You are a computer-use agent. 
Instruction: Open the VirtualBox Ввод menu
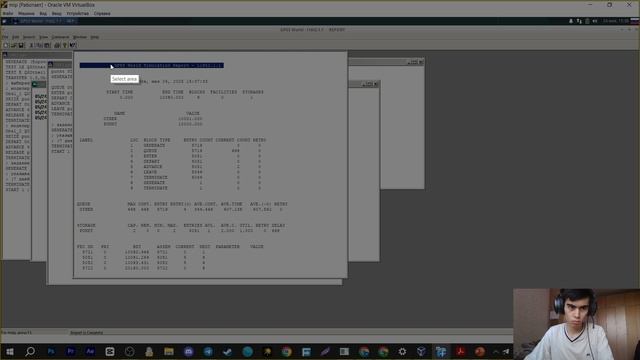click(x=56, y=13)
